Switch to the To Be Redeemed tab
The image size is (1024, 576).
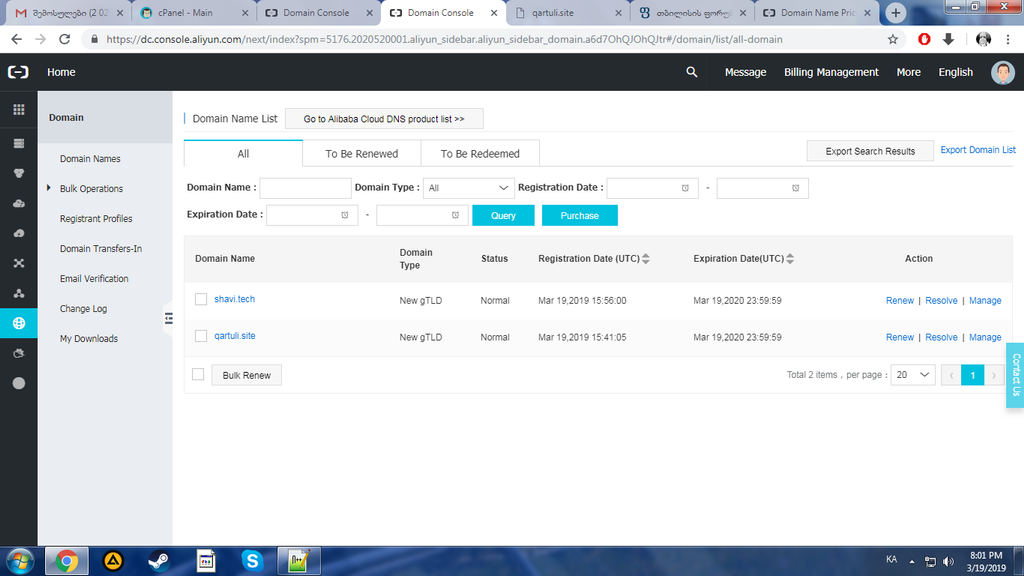tap(480, 153)
